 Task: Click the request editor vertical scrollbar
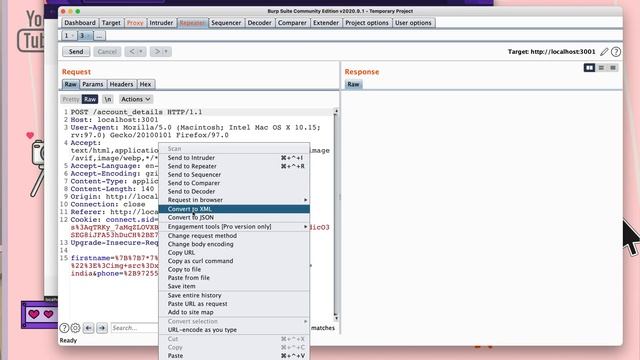pyautogui.click(x=336, y=214)
